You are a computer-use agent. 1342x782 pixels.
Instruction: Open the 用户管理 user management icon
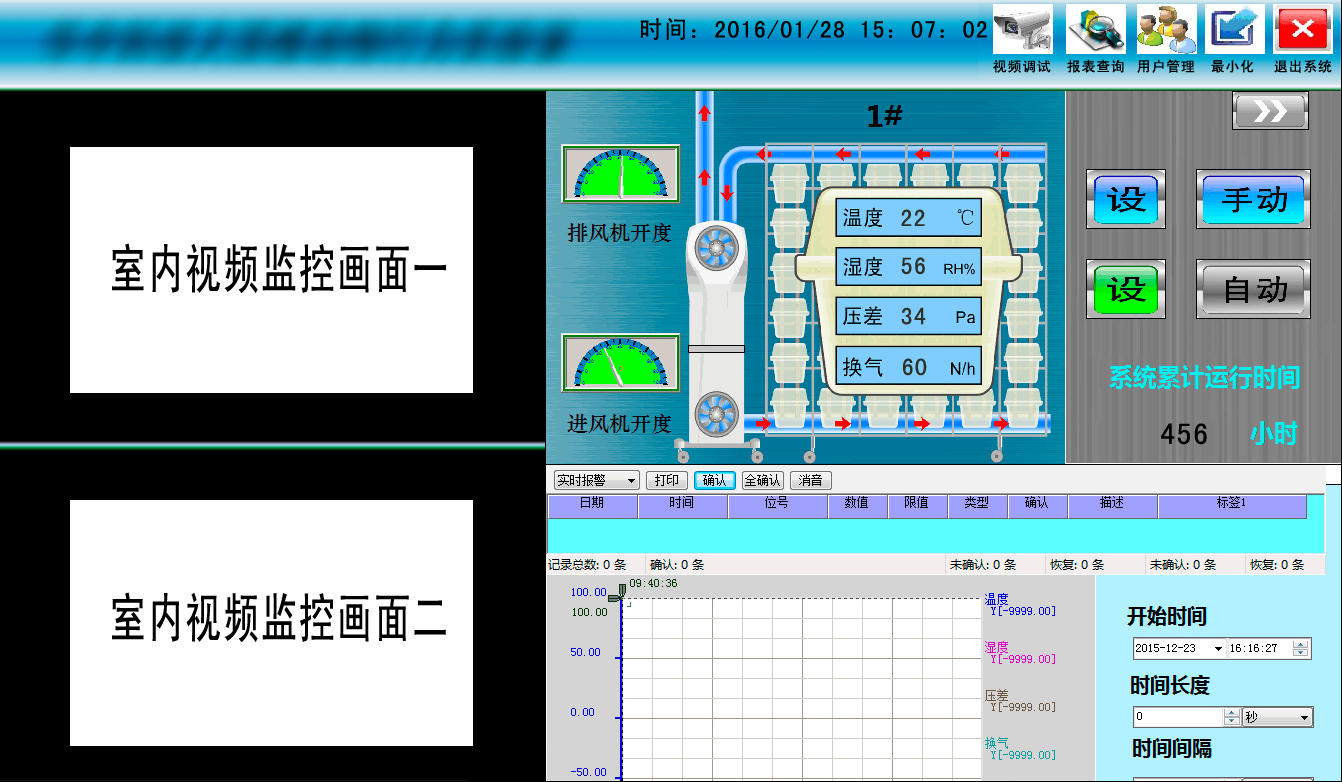(1166, 30)
